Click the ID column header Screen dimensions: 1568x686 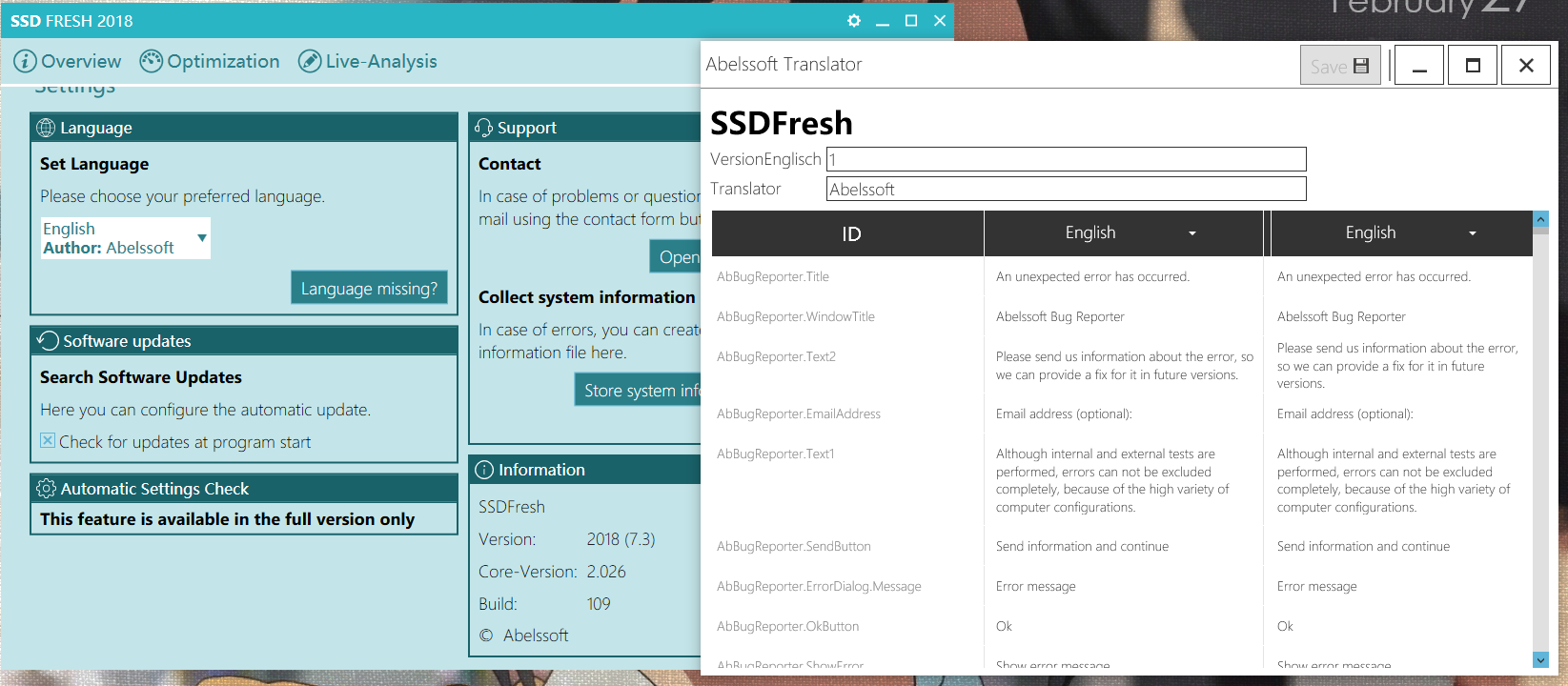[x=848, y=233]
